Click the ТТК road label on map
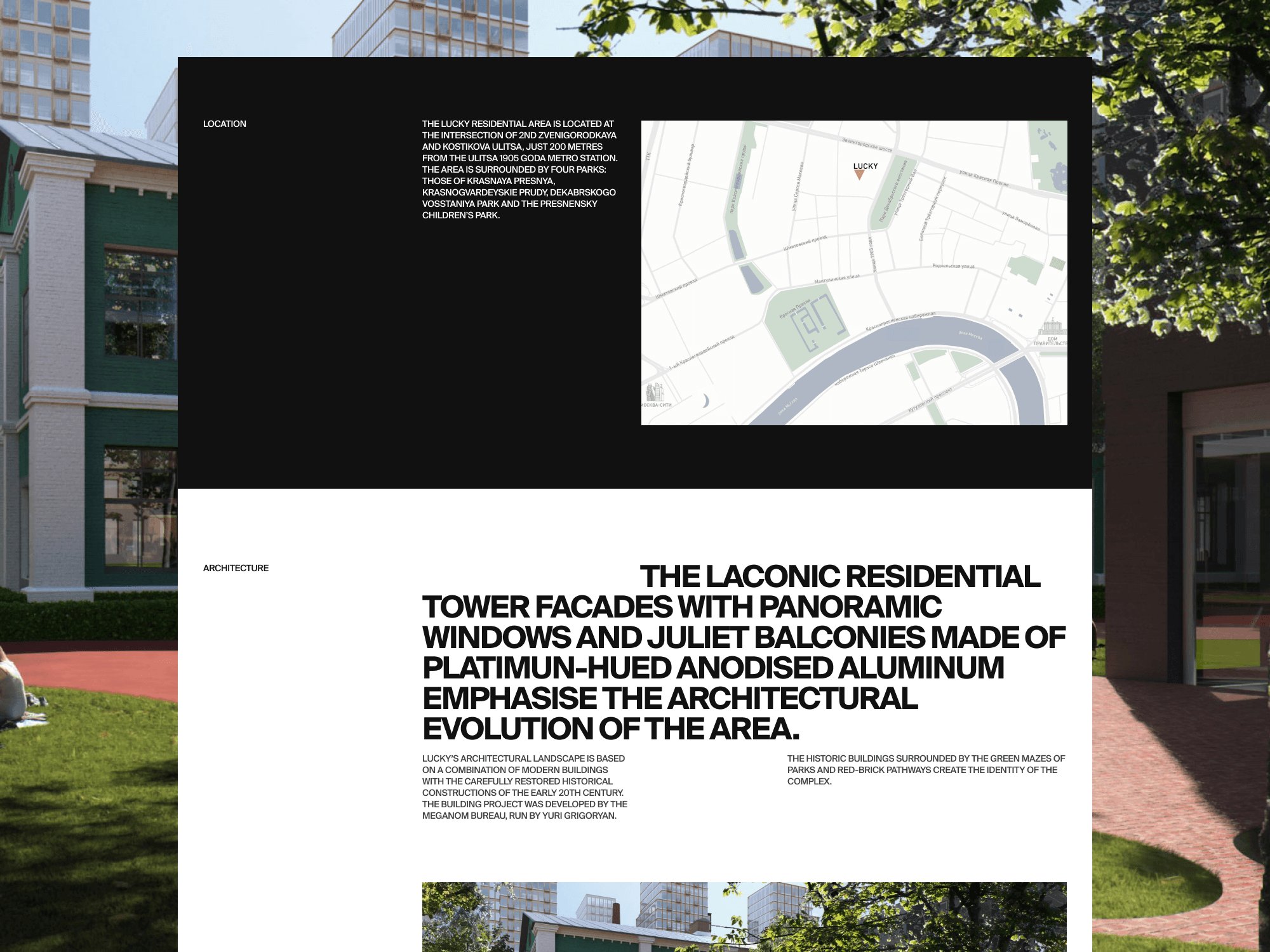Screen dimensions: 1270x952 pos(648,156)
